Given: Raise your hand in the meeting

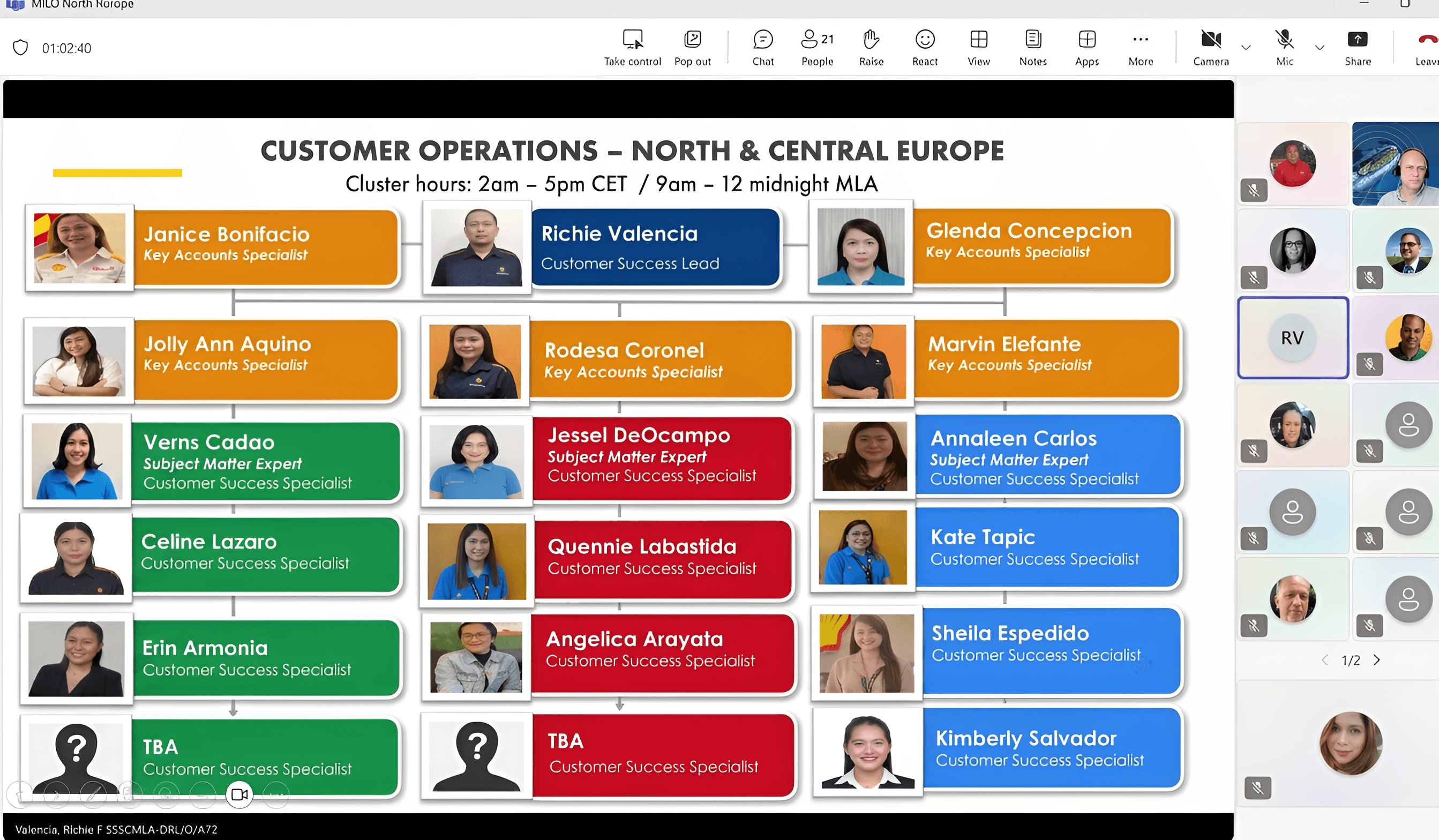Looking at the screenshot, I should pos(871,48).
